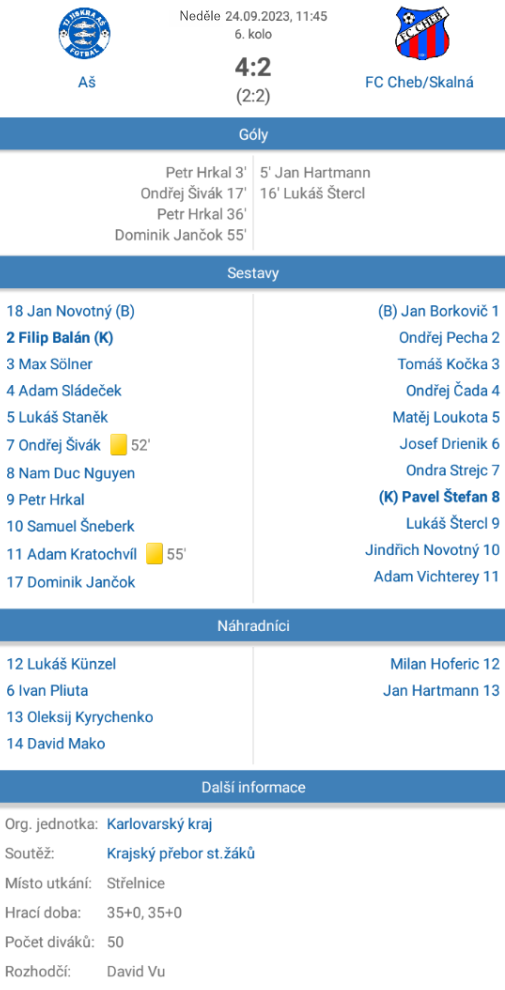Click the 16' Lukáš Štercl goal entry
The width and height of the screenshot is (505, 990).
pyautogui.click(x=312, y=193)
